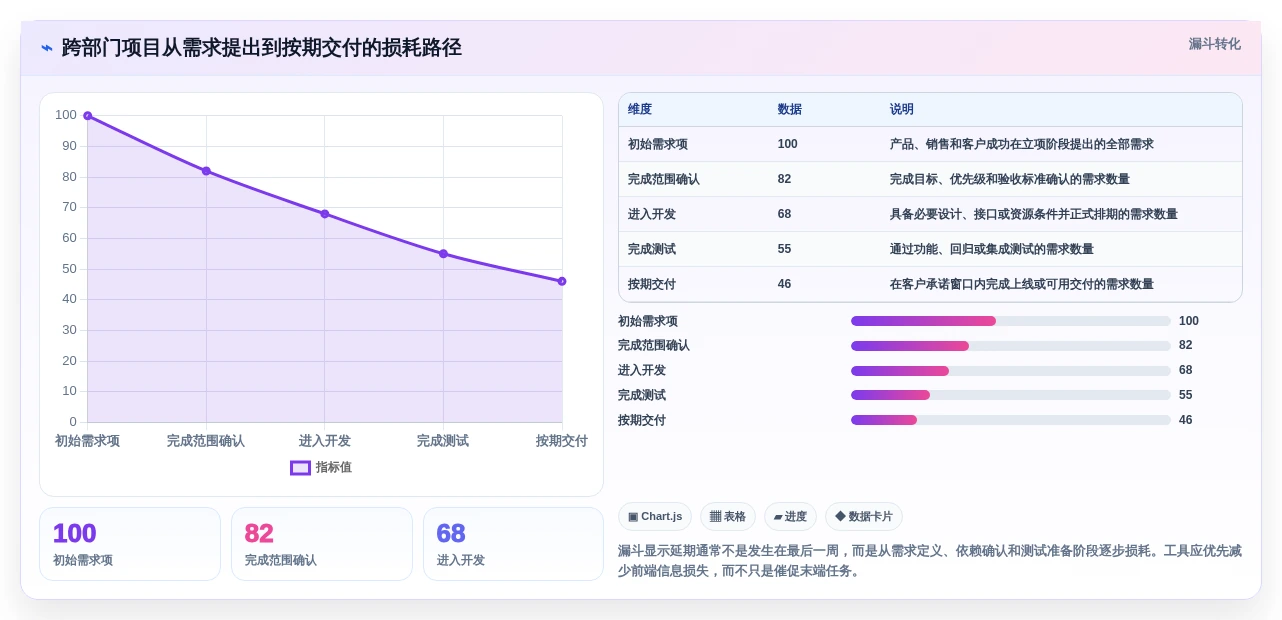Click the data card showing 82 完成范围确认
The width and height of the screenshot is (1282, 620).
322,544
